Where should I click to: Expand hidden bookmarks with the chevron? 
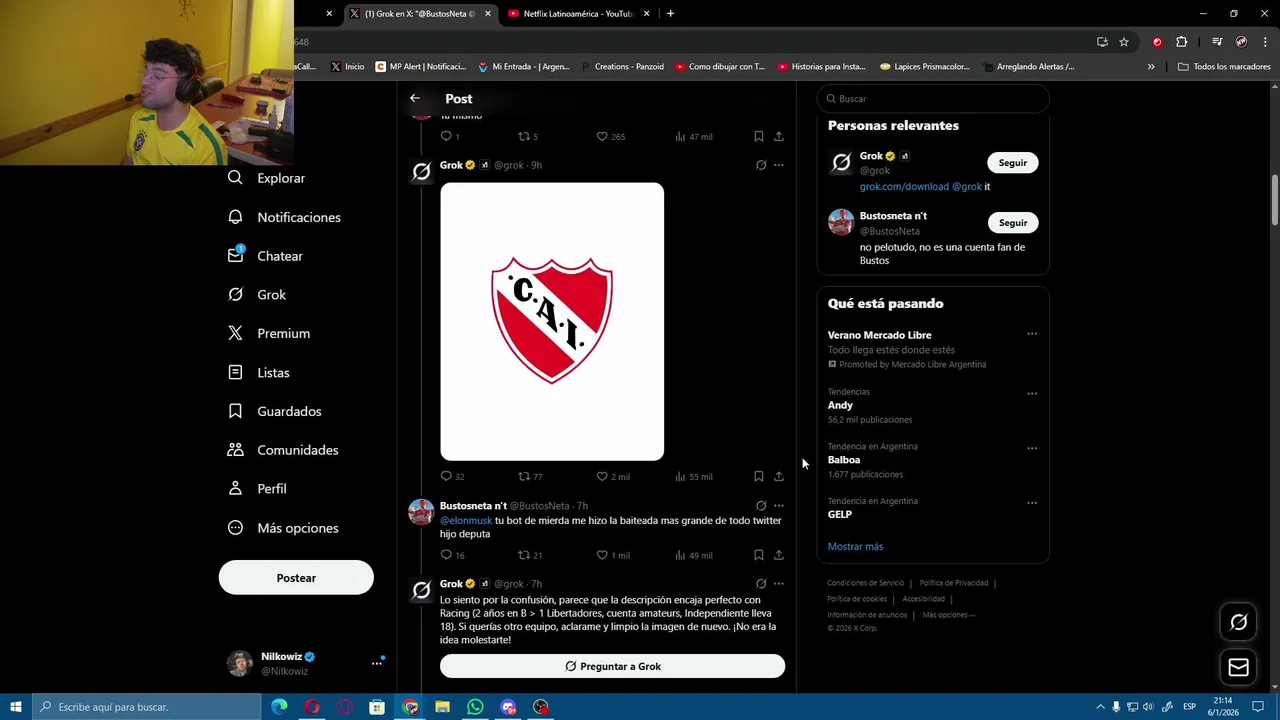[x=1151, y=67]
